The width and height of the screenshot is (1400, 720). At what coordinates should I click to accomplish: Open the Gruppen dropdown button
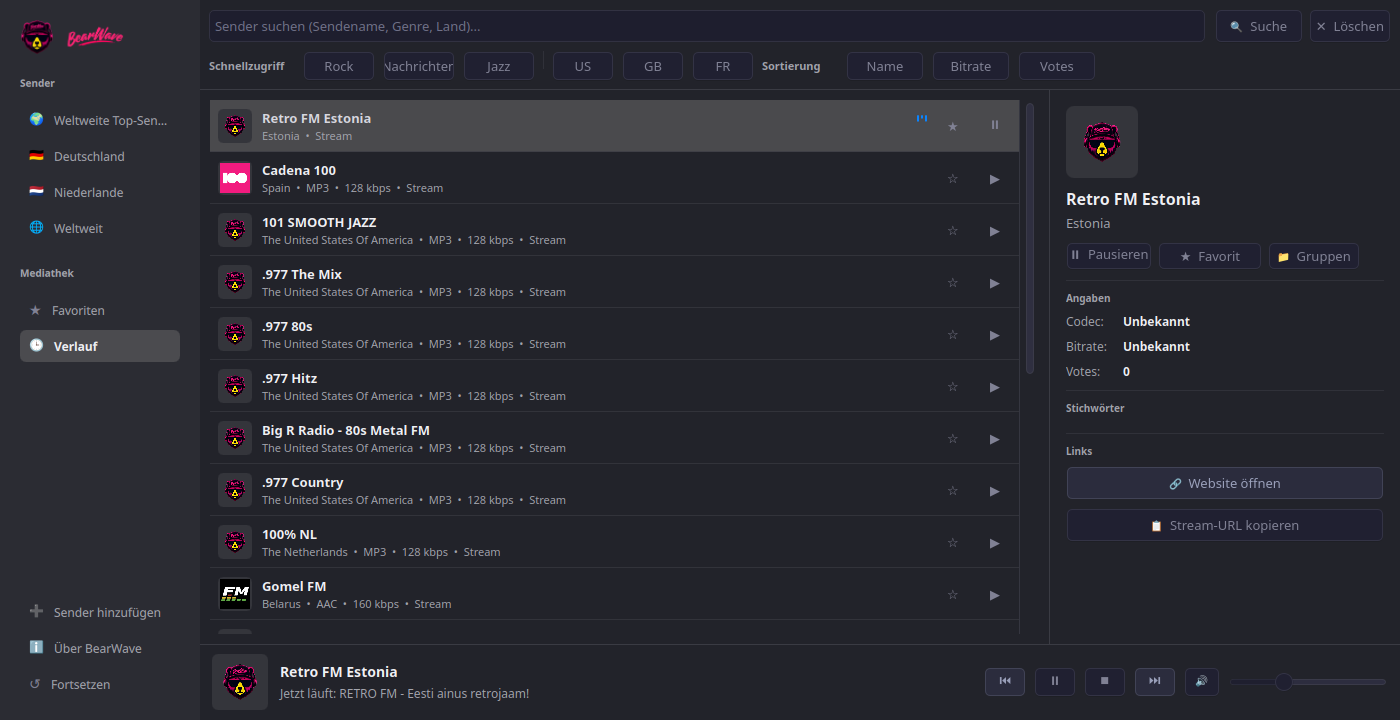tap(1314, 256)
